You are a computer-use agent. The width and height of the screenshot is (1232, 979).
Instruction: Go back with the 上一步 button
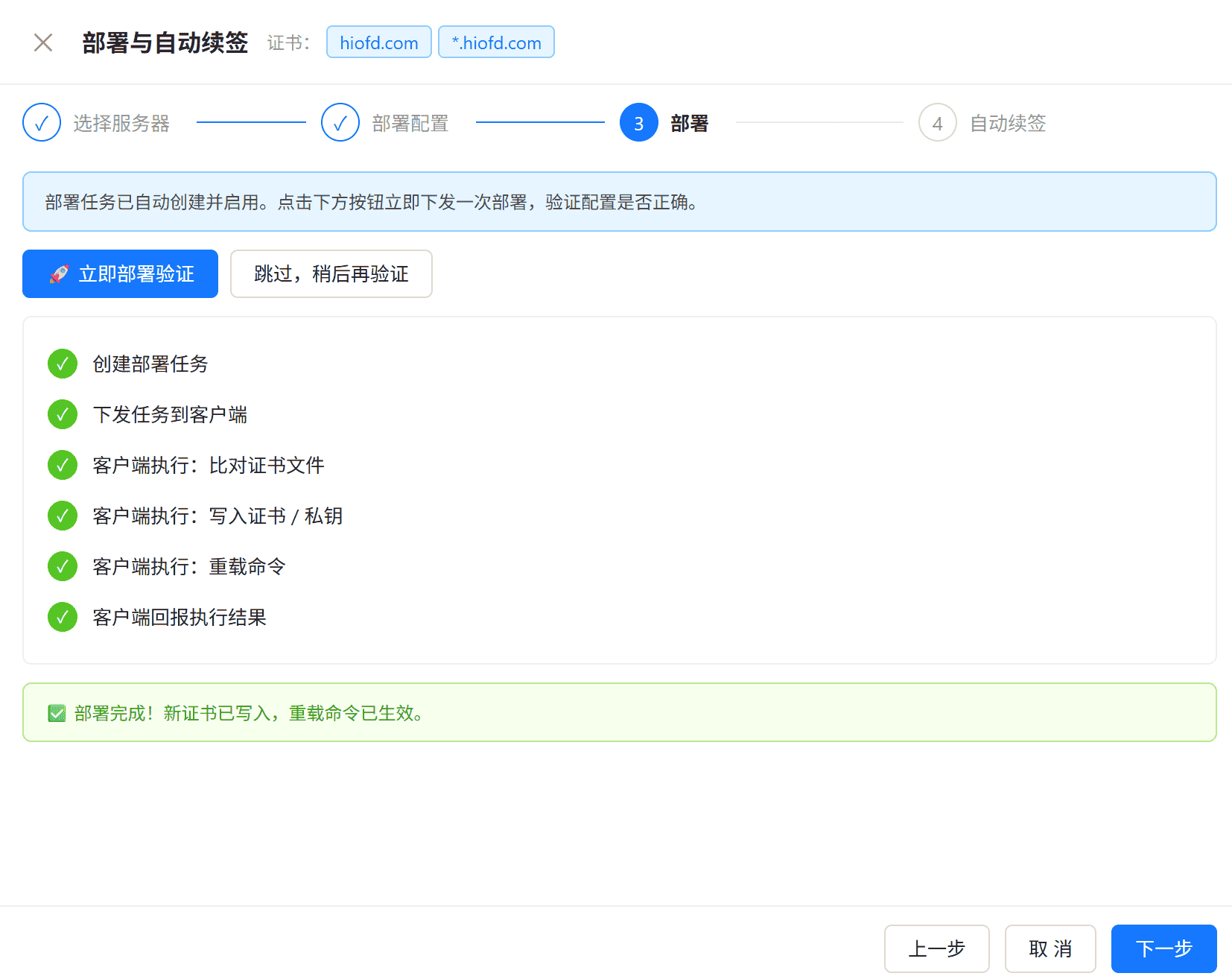pos(937,948)
